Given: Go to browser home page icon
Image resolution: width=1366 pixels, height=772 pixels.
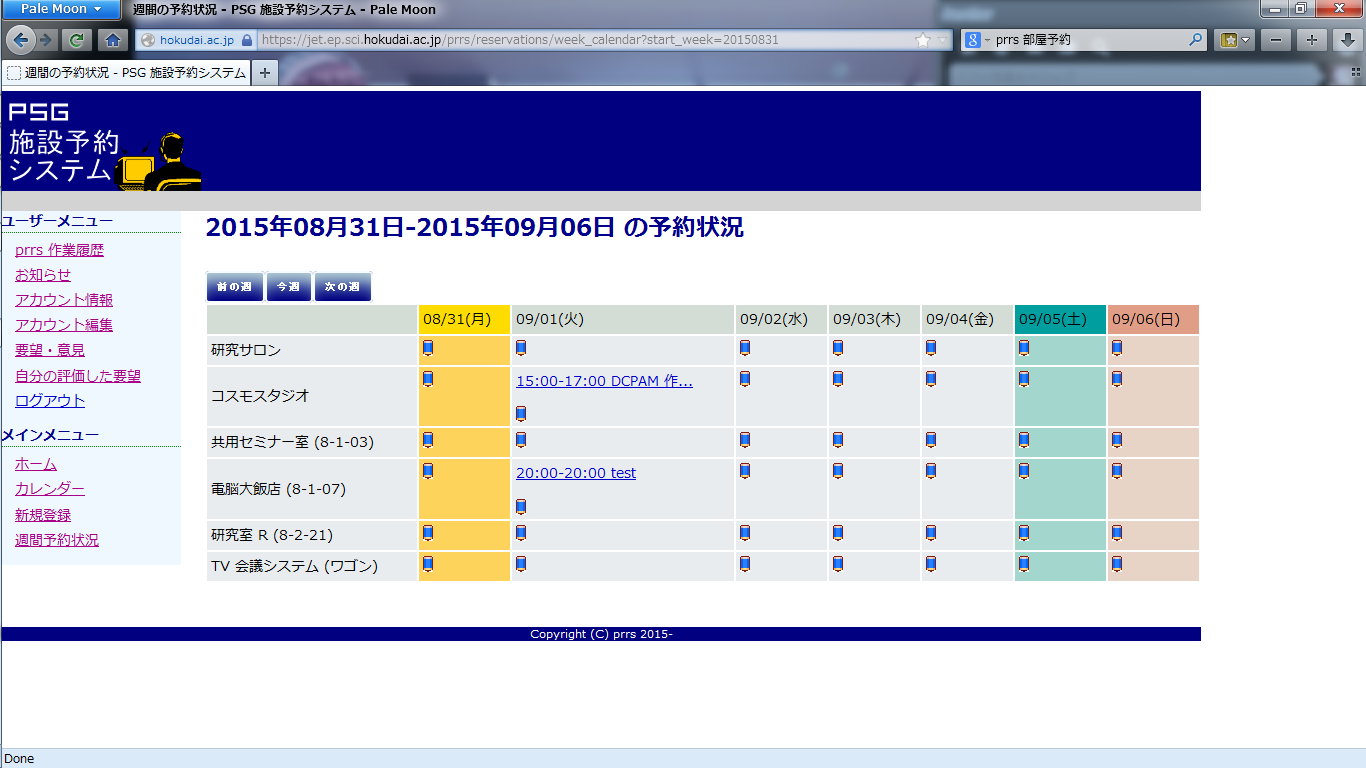Looking at the screenshot, I should tap(113, 40).
